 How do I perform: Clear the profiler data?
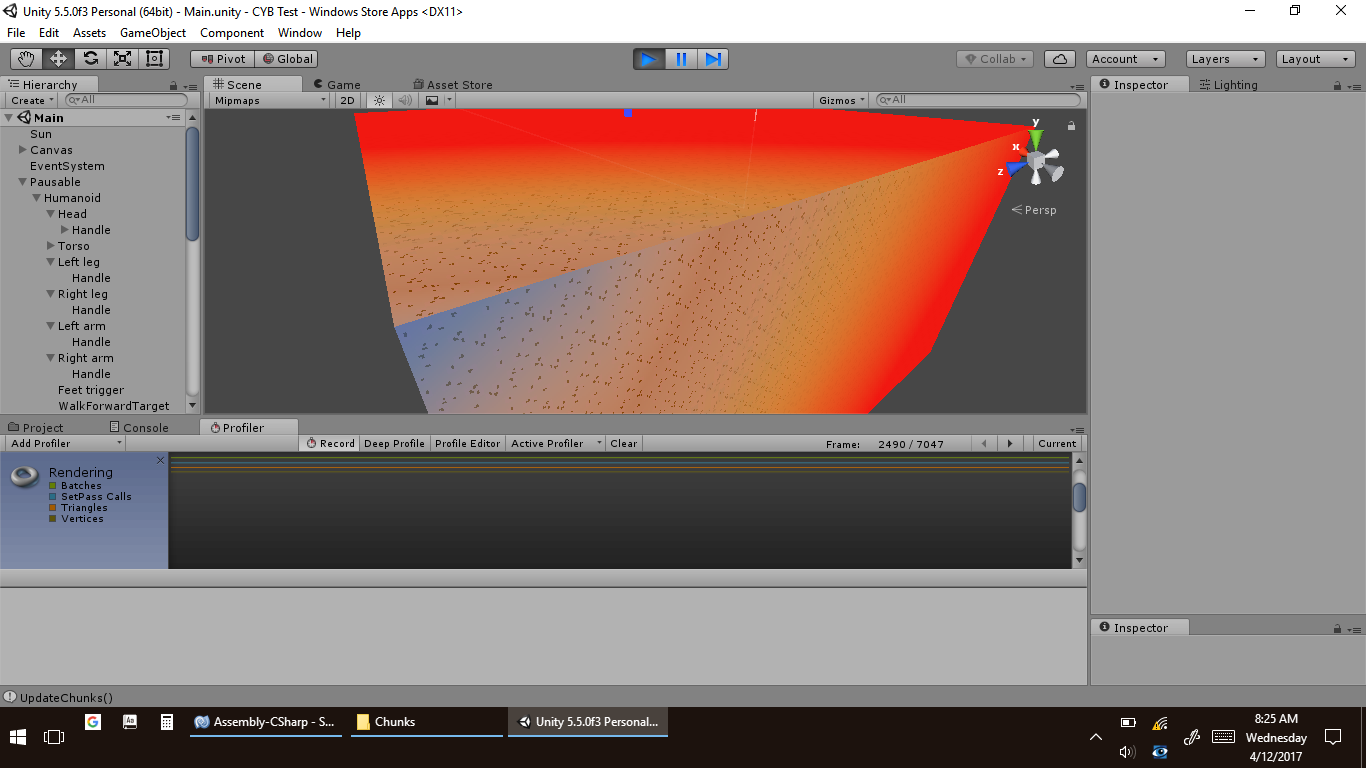(623, 443)
